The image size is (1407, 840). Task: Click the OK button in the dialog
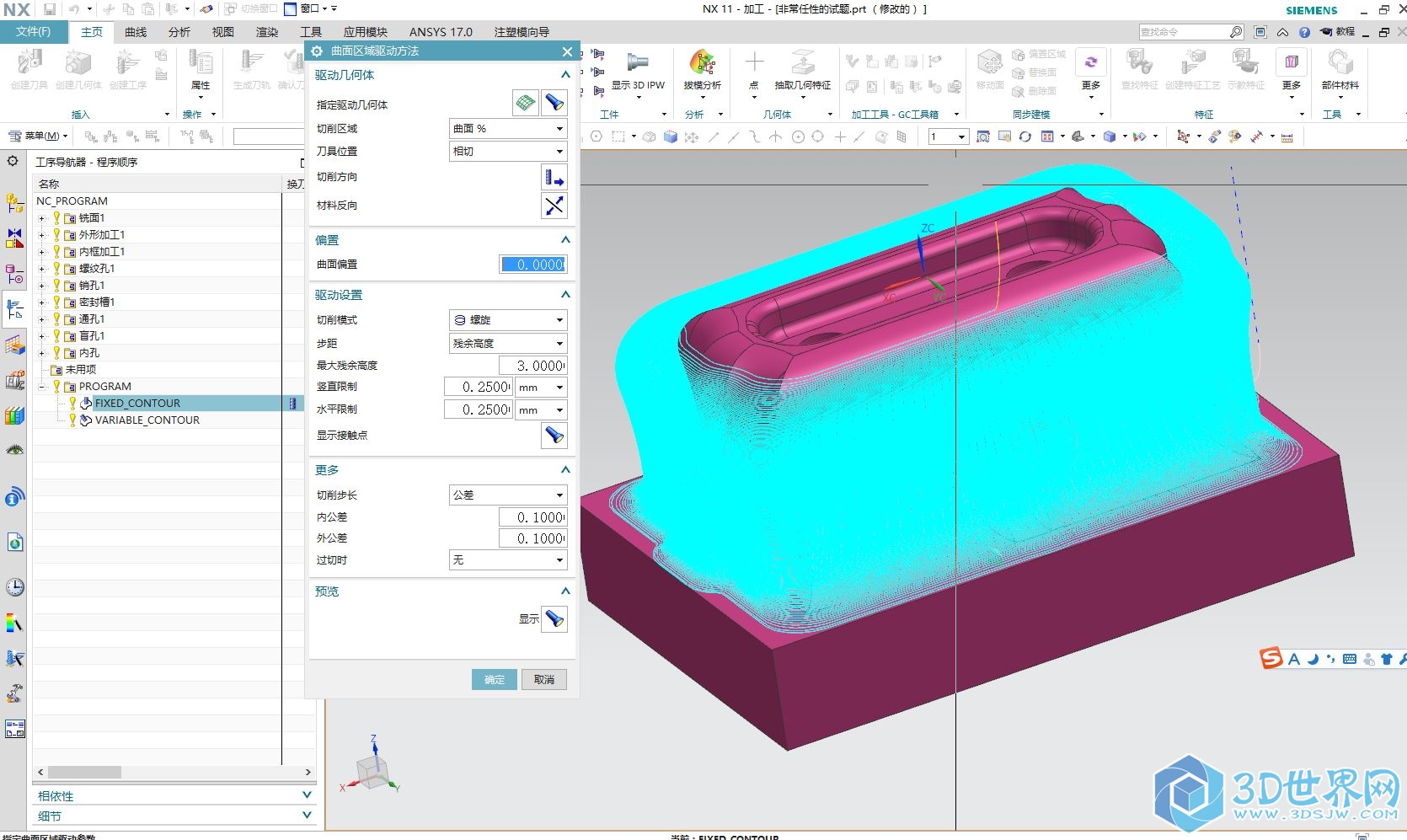coord(495,680)
